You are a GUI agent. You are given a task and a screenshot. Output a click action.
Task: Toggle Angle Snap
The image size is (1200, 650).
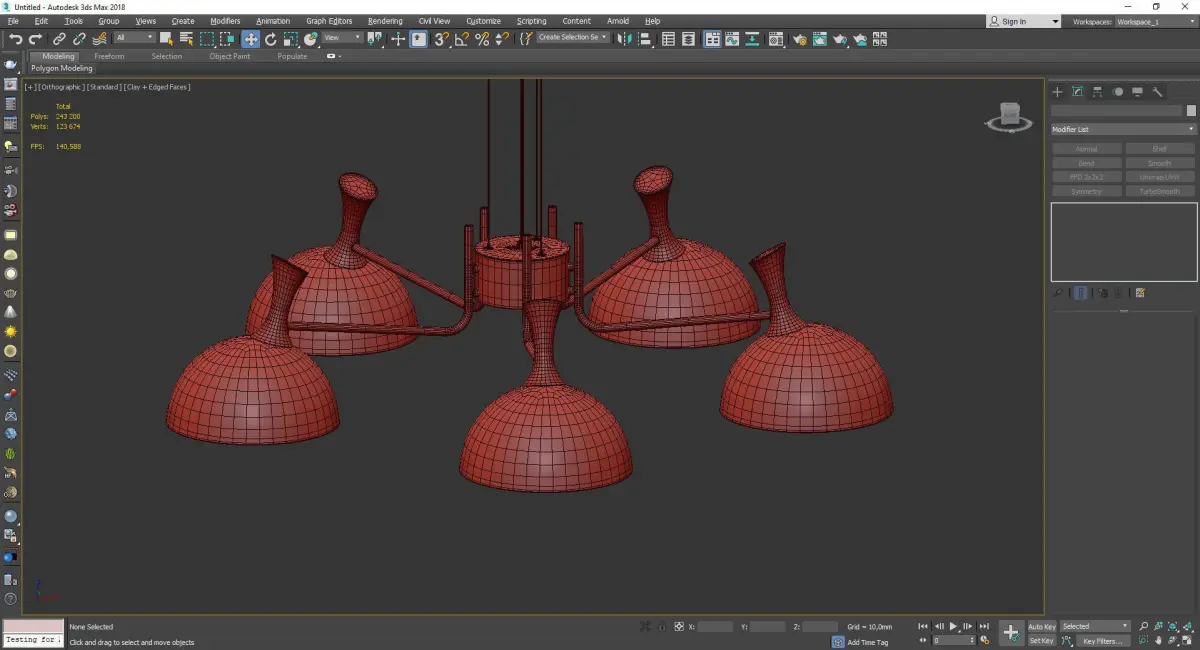coord(462,39)
